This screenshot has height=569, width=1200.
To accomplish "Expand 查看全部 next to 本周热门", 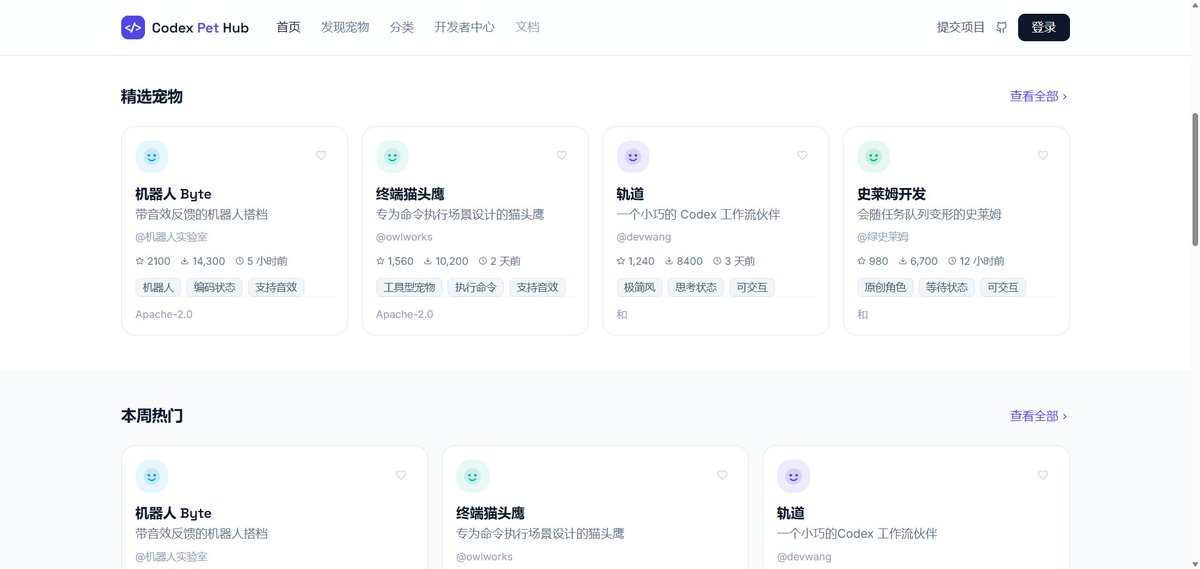I will coord(1039,416).
